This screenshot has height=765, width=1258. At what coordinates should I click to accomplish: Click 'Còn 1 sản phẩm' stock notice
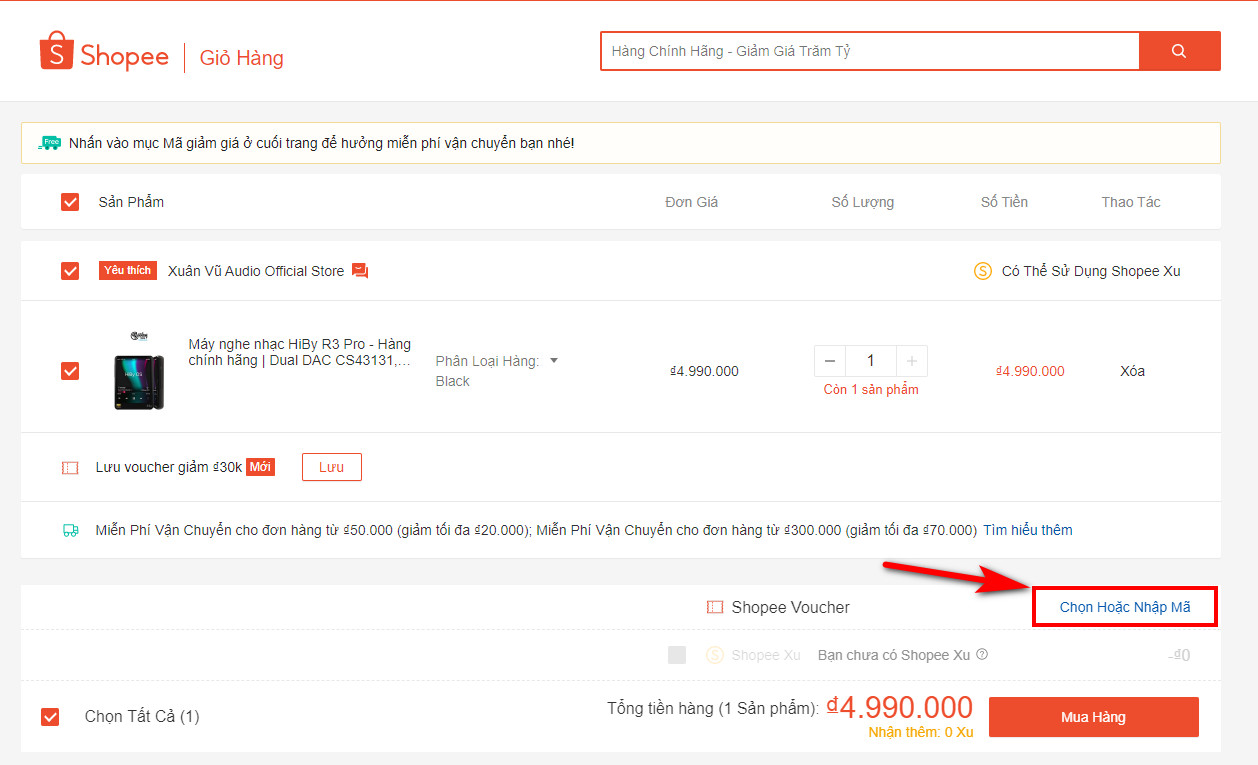click(871, 390)
